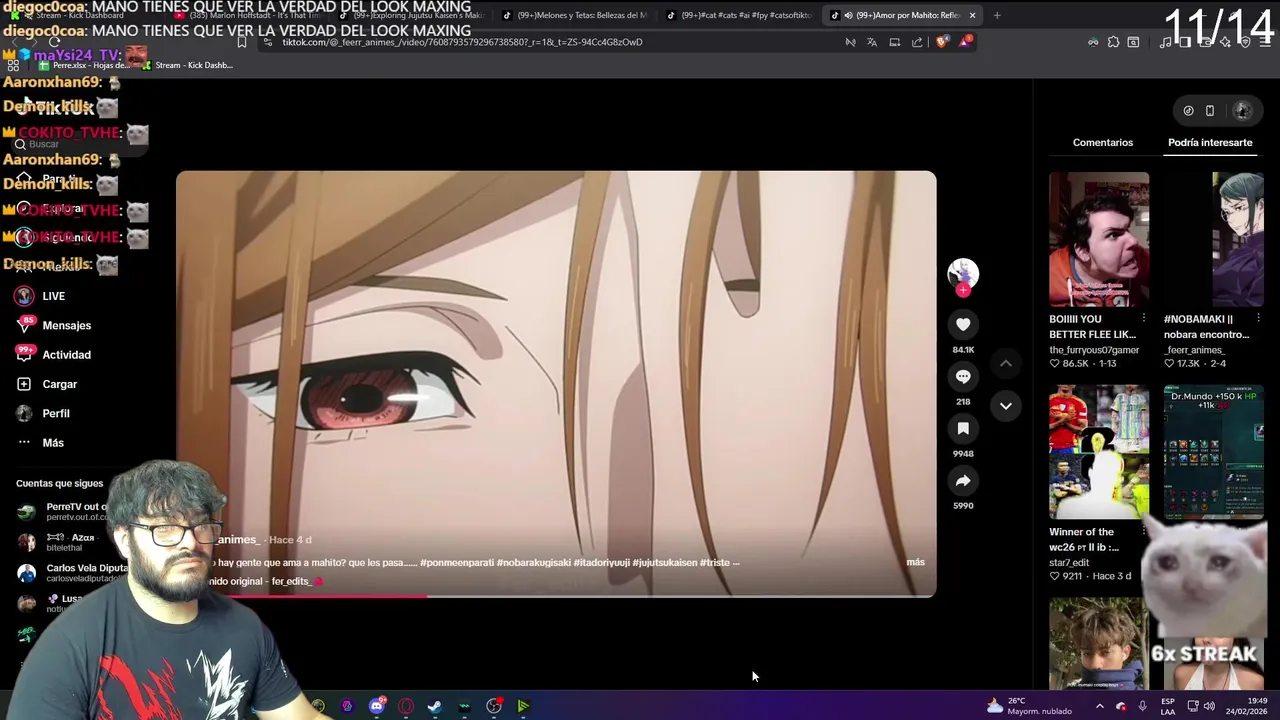
Task: Open a new browser tab with plus
Action: click(x=997, y=15)
